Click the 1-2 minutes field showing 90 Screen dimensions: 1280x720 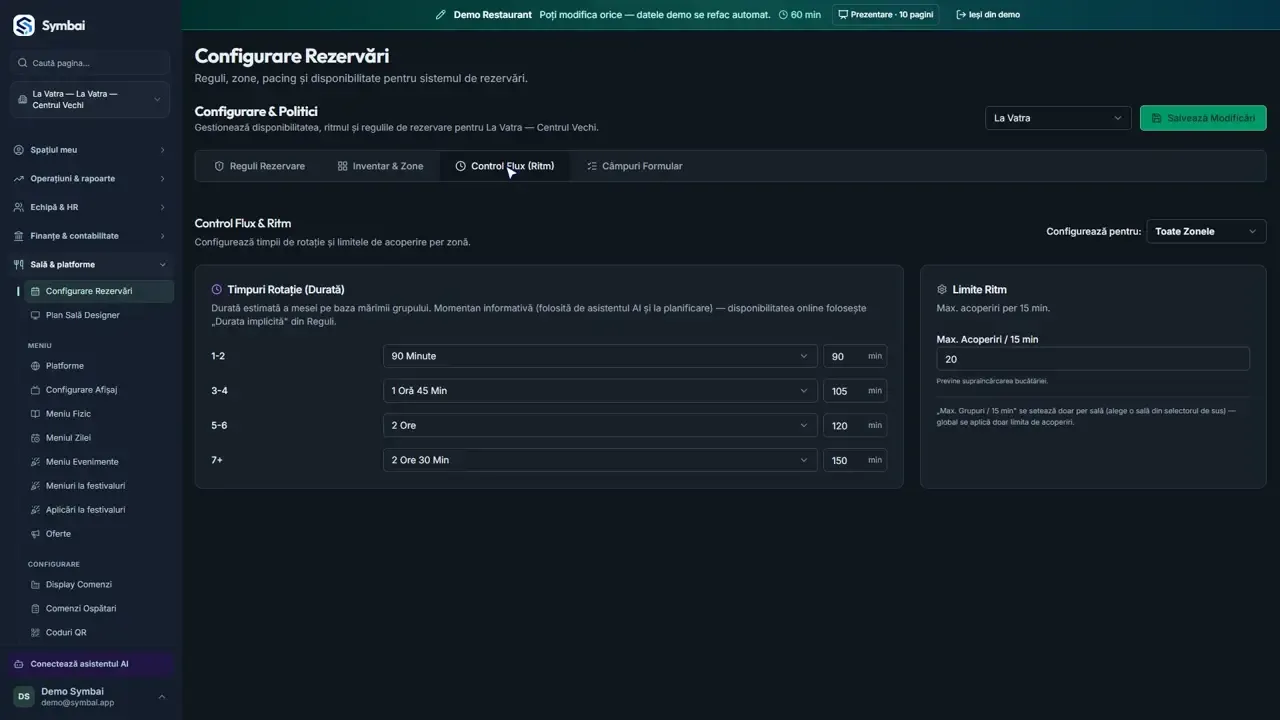pos(855,356)
